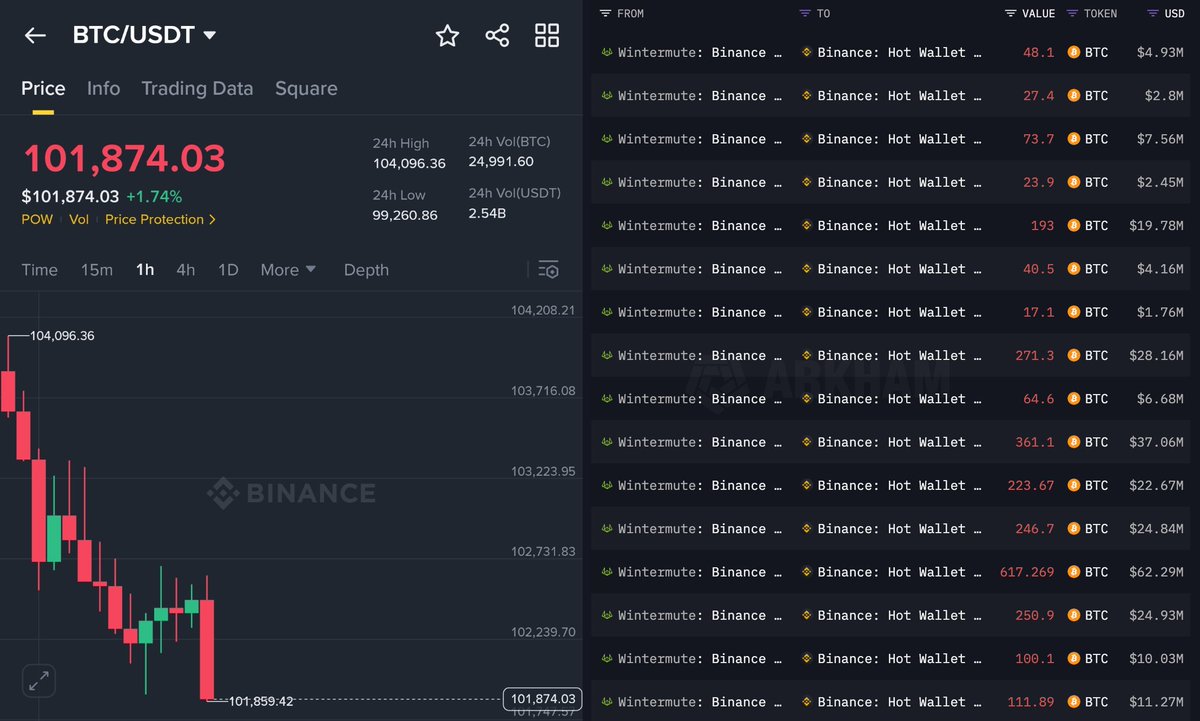
Task: Click current price label 101,874.03 on chart axis
Action: pos(543,698)
